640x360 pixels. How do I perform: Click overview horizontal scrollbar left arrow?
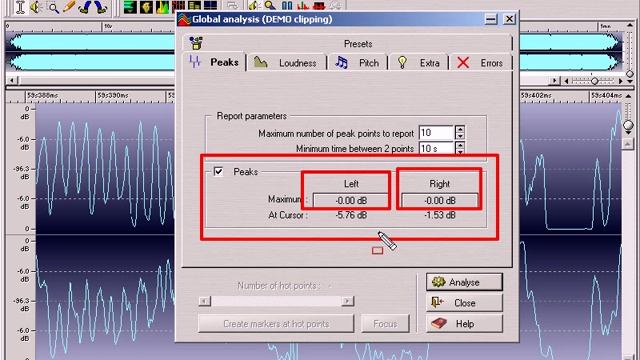click(12, 80)
